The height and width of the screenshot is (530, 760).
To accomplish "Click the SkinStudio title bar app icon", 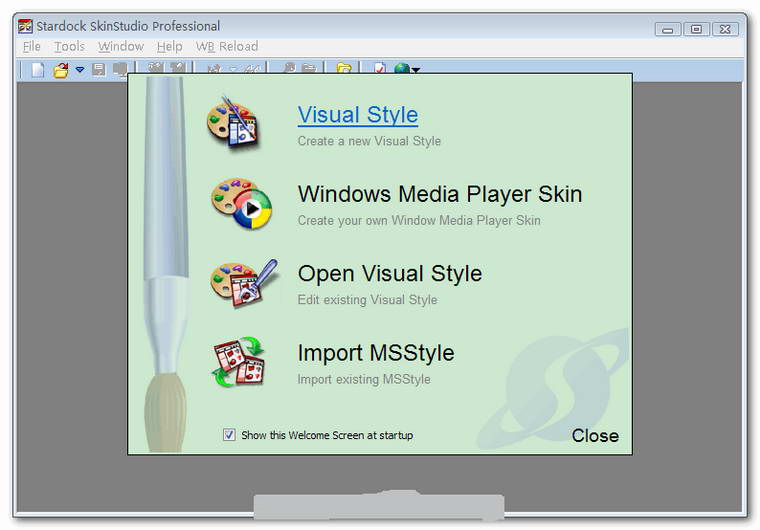I will pos(25,26).
